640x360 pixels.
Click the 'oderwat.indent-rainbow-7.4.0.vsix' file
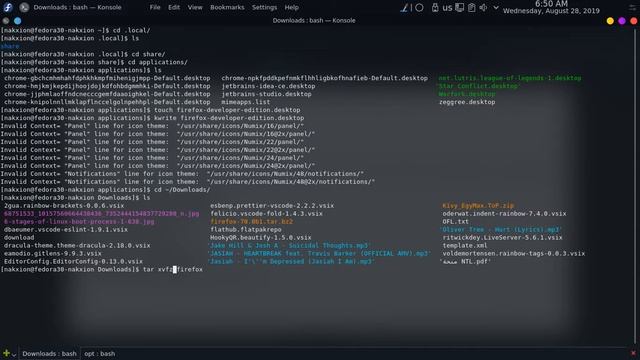point(504,213)
